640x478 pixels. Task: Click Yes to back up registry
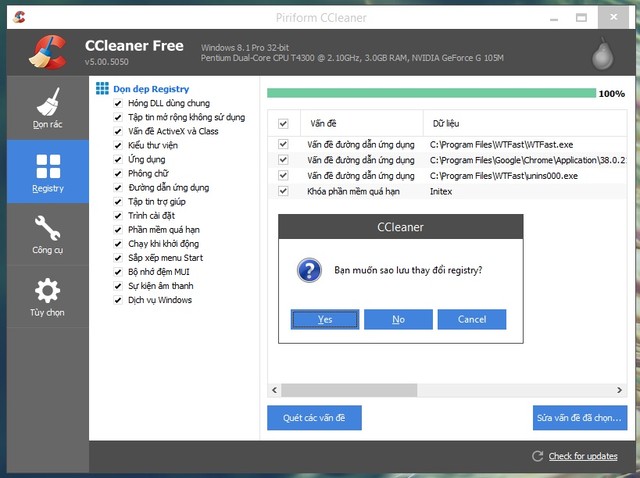coord(325,319)
